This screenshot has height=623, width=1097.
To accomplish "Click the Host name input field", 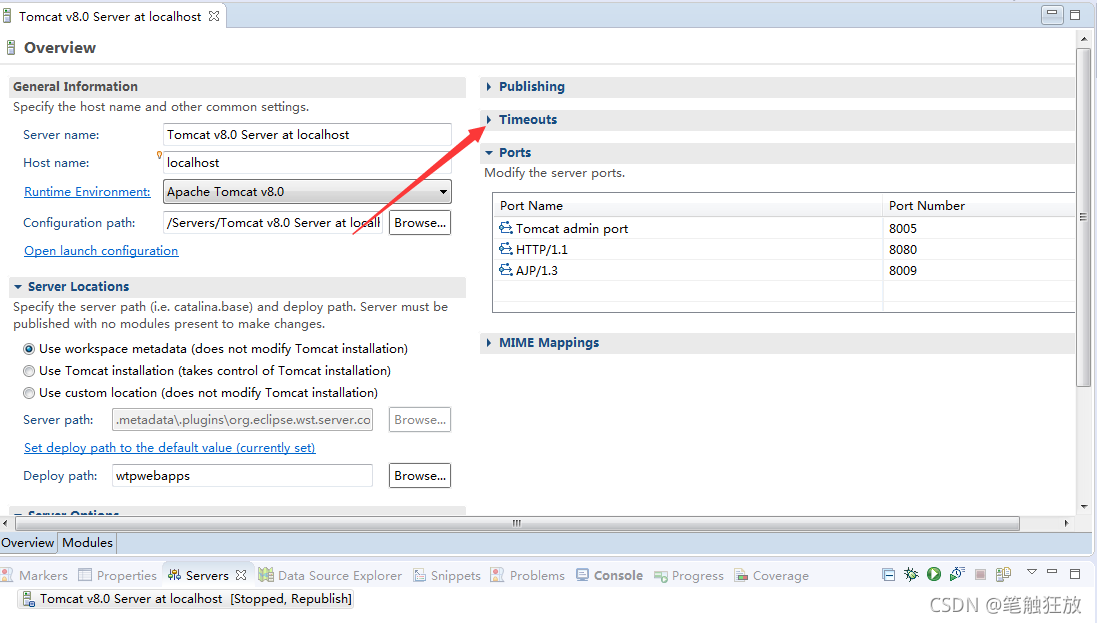I will point(307,162).
